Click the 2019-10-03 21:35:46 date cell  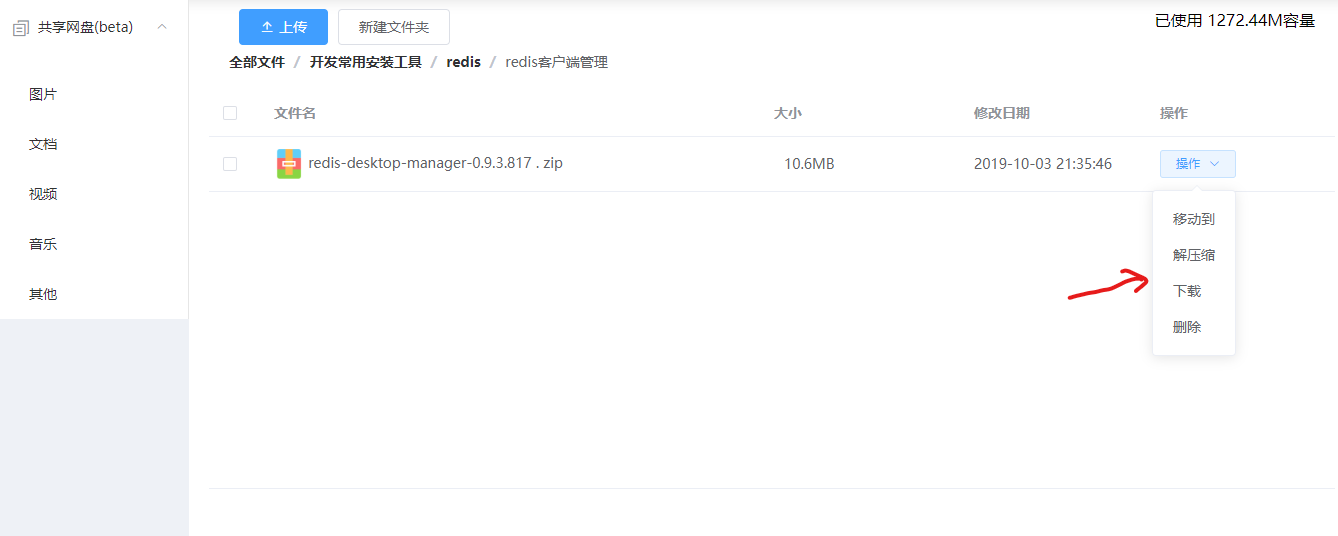(x=1043, y=164)
